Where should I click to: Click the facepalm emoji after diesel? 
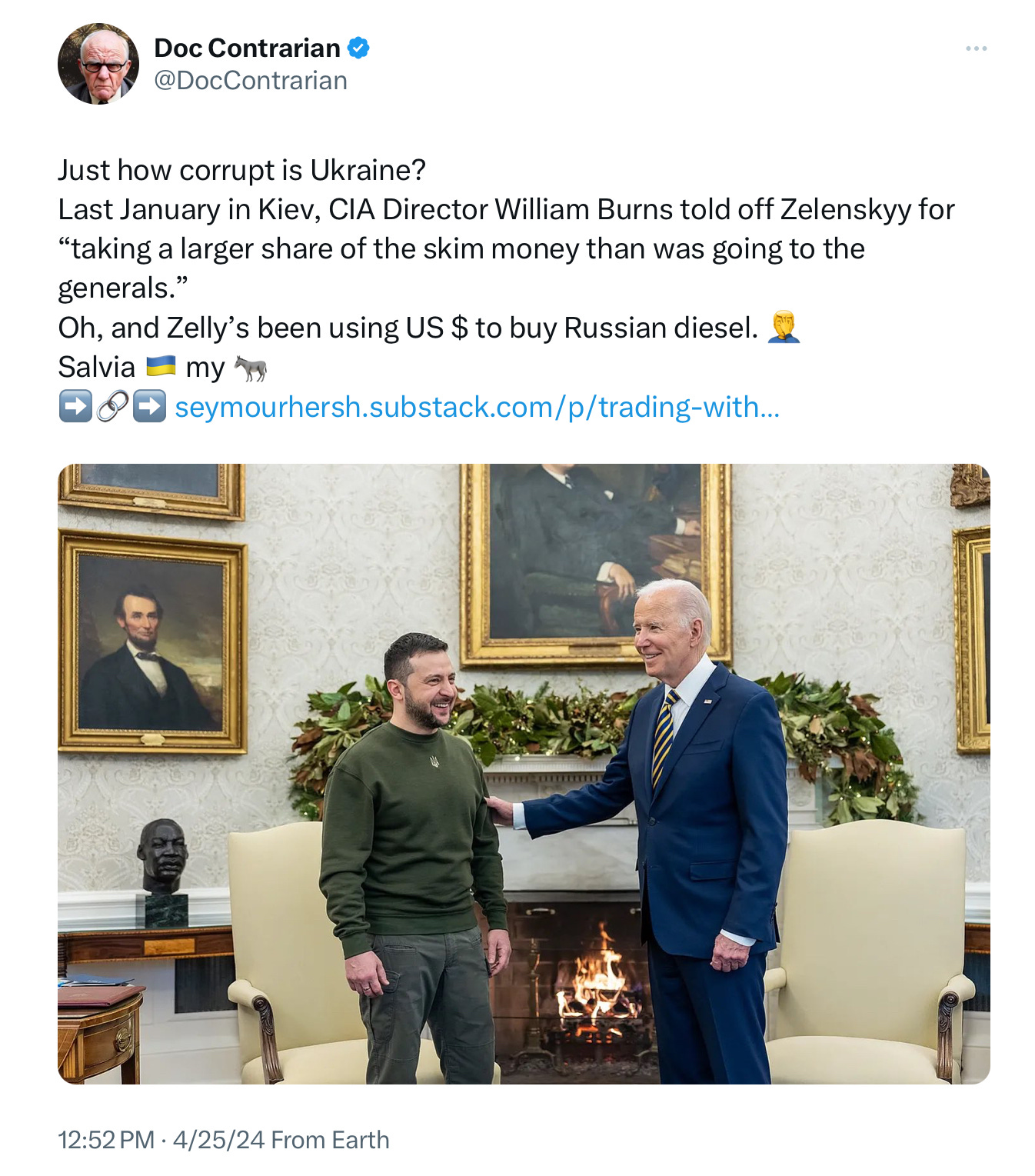784,327
